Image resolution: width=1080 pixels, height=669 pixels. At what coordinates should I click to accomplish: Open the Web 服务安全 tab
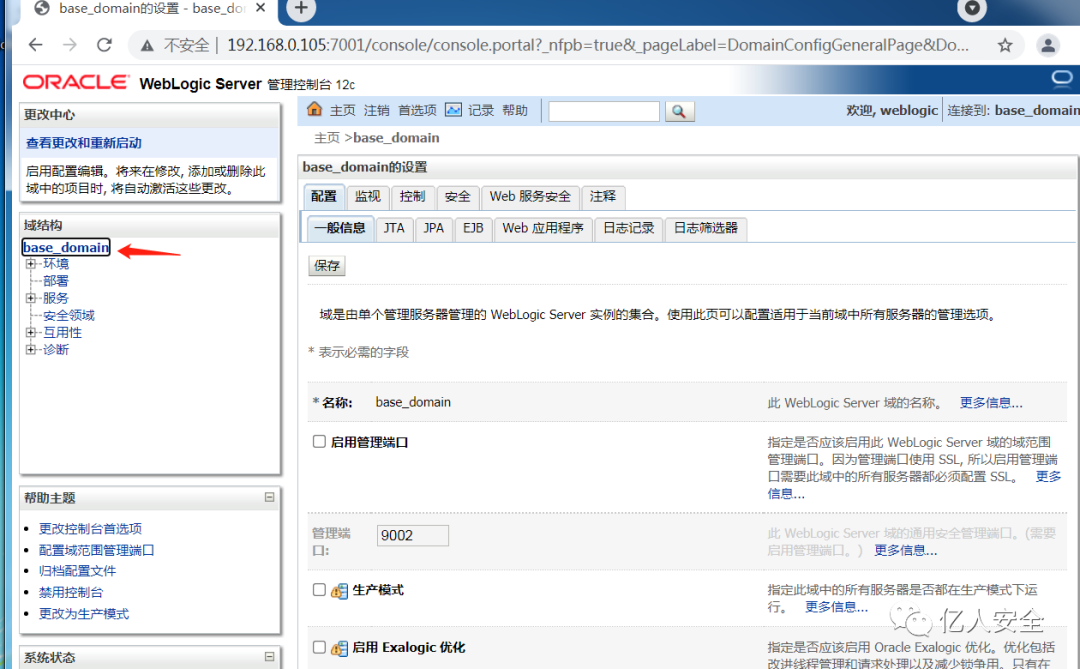tap(530, 197)
